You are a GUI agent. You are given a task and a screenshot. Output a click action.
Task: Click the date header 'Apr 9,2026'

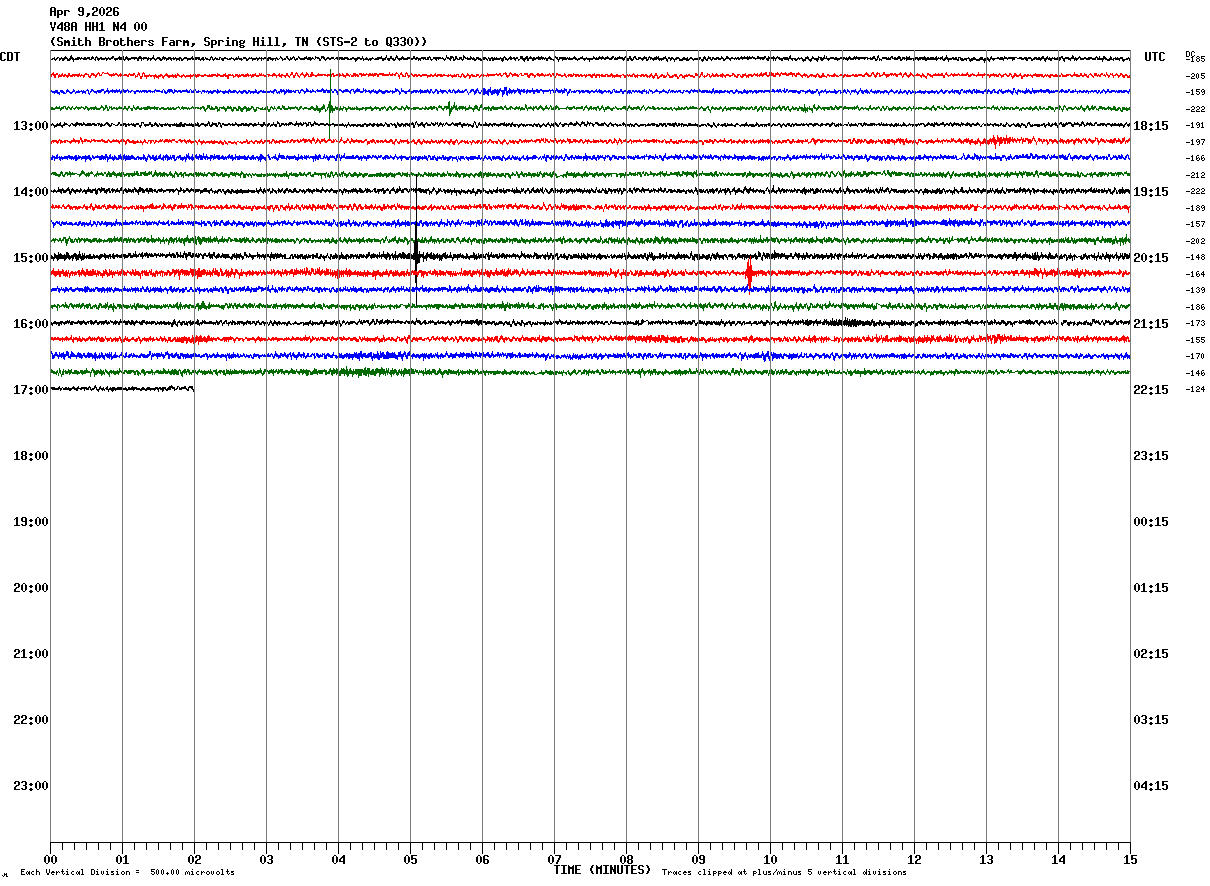(84, 12)
